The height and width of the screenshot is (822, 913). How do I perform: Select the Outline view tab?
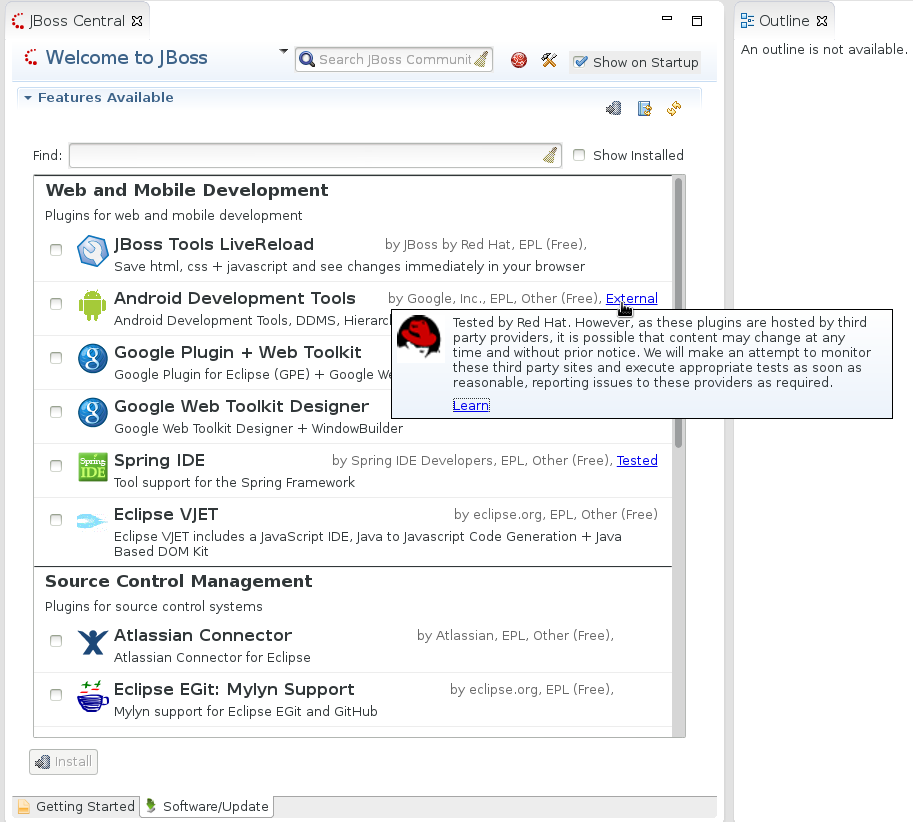[x=784, y=21]
